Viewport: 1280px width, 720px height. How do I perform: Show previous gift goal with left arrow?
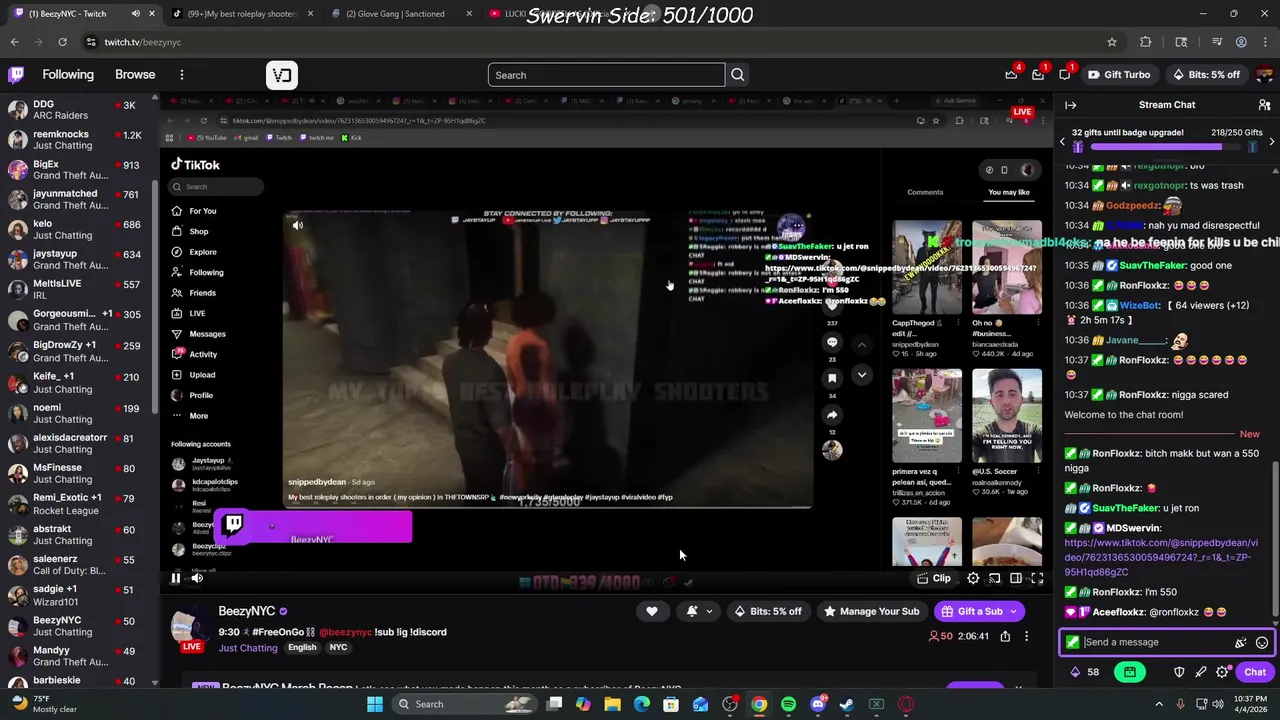1062,142
